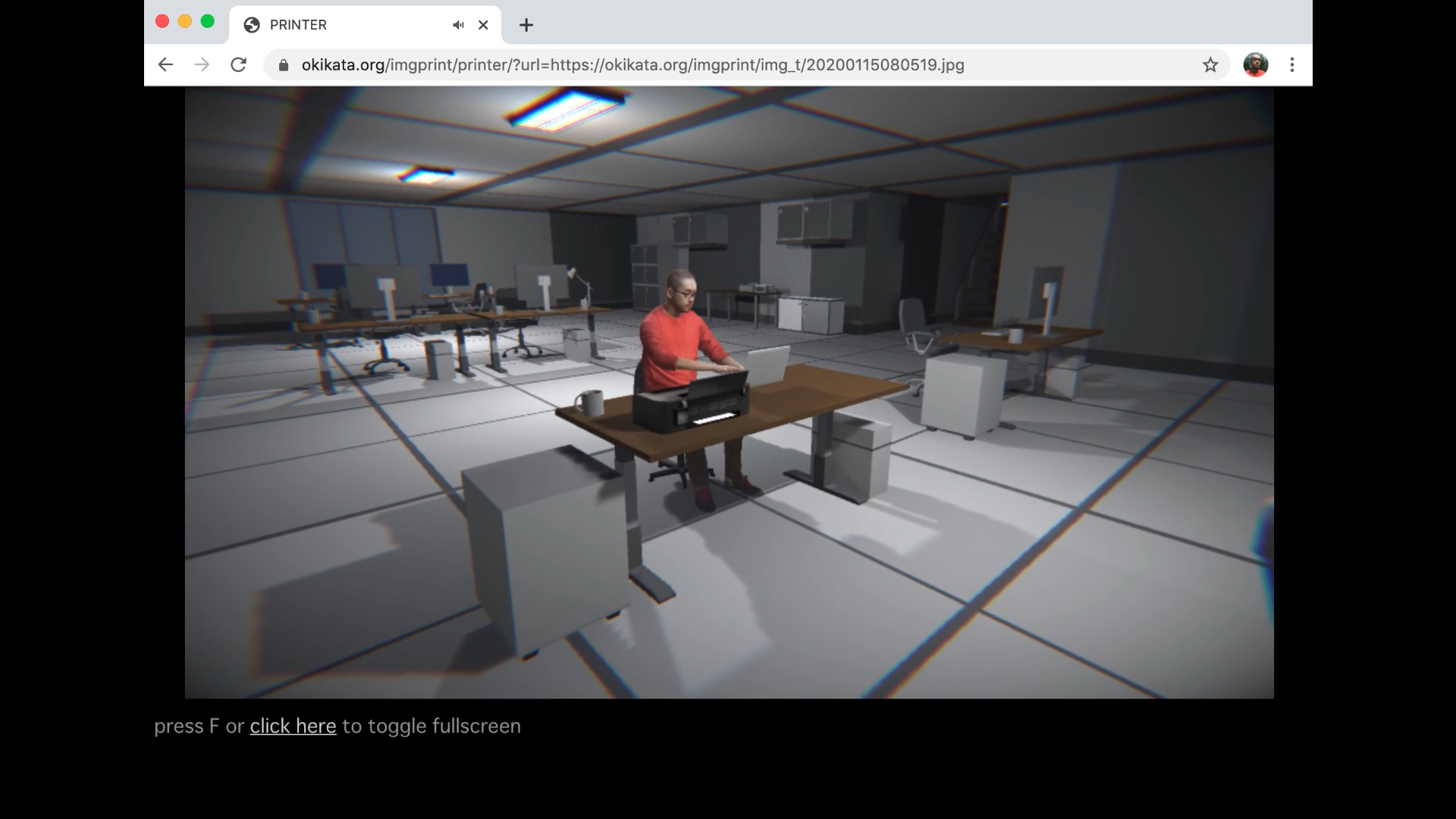Click the 'click here' fullscreen link
Screen dimensions: 1456x819
click(x=293, y=726)
